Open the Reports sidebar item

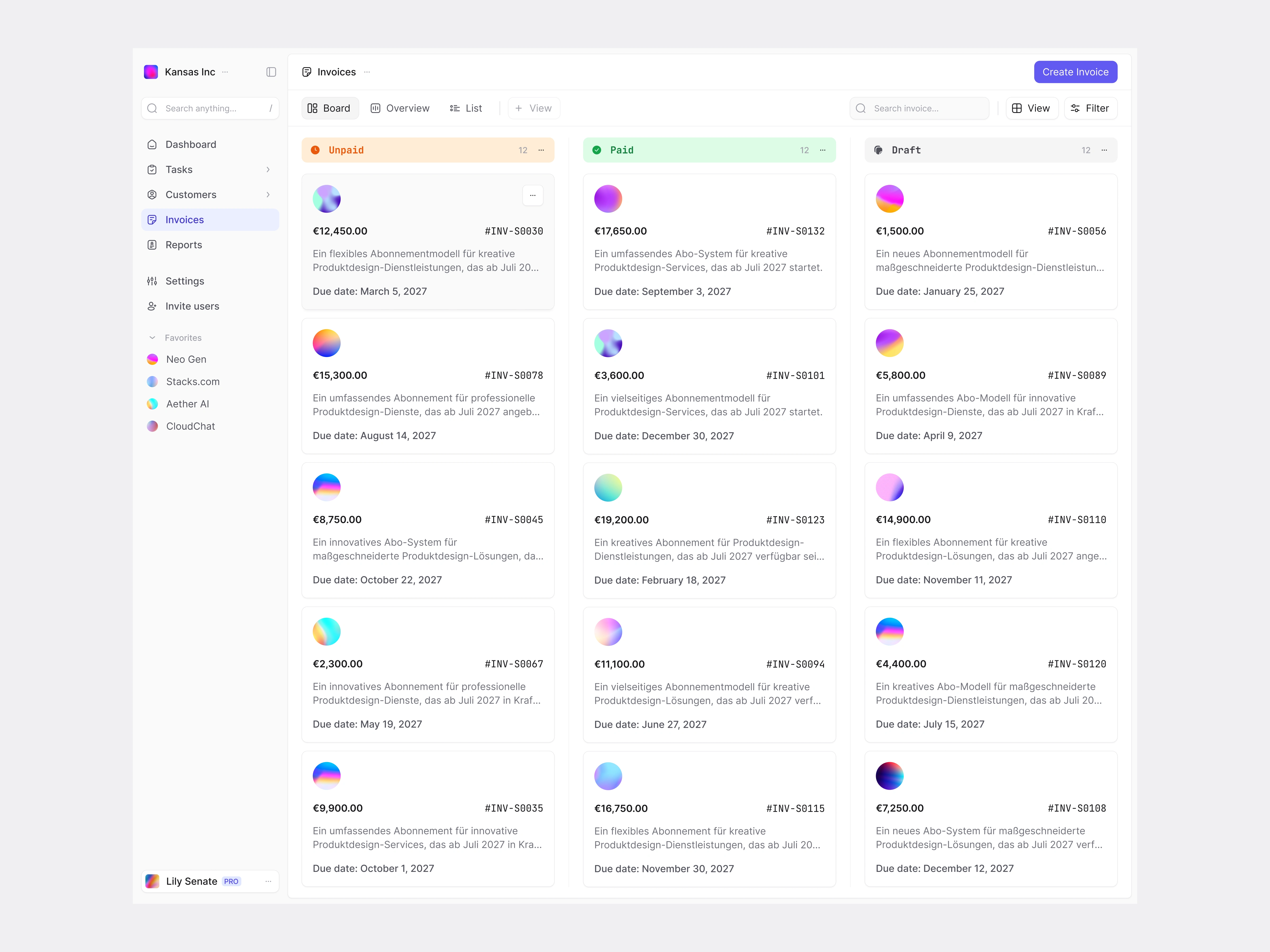coord(183,245)
